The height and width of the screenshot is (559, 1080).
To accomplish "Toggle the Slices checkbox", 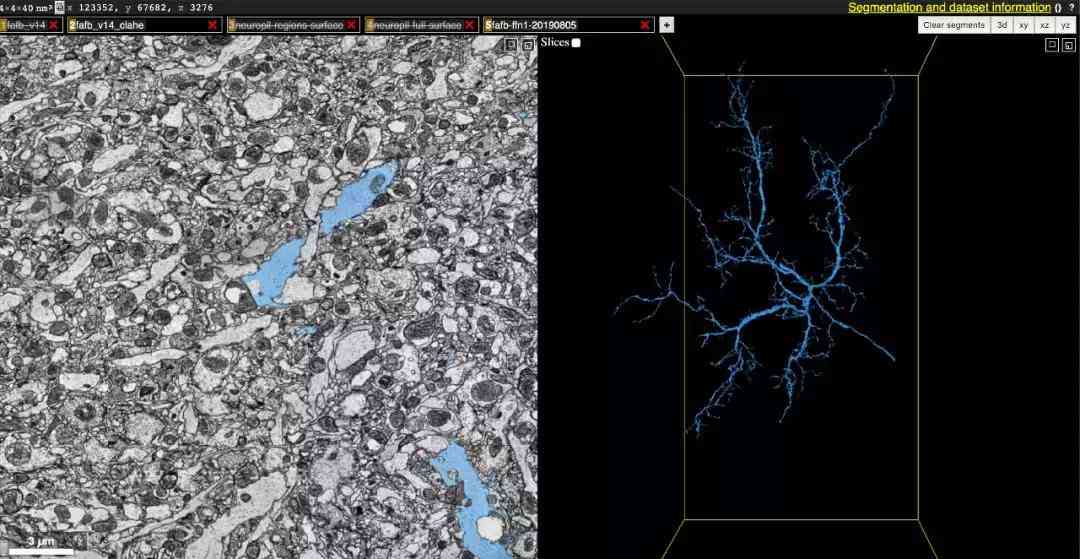I will click(577, 43).
